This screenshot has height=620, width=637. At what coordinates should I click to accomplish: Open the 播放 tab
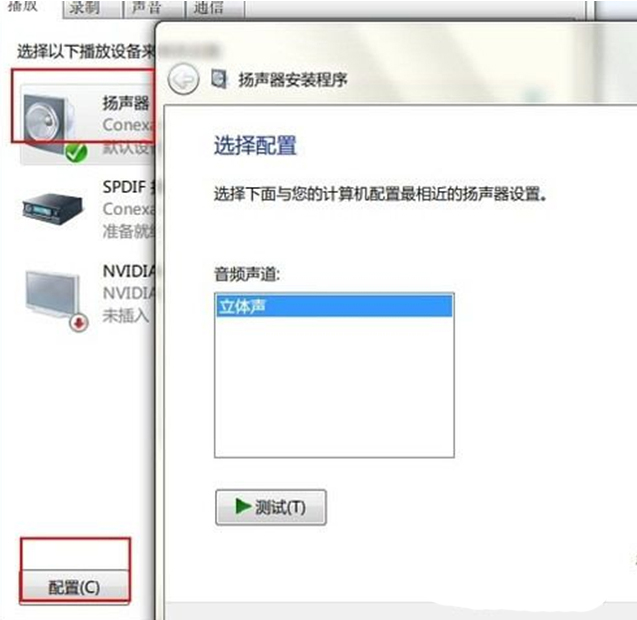pos(23,7)
